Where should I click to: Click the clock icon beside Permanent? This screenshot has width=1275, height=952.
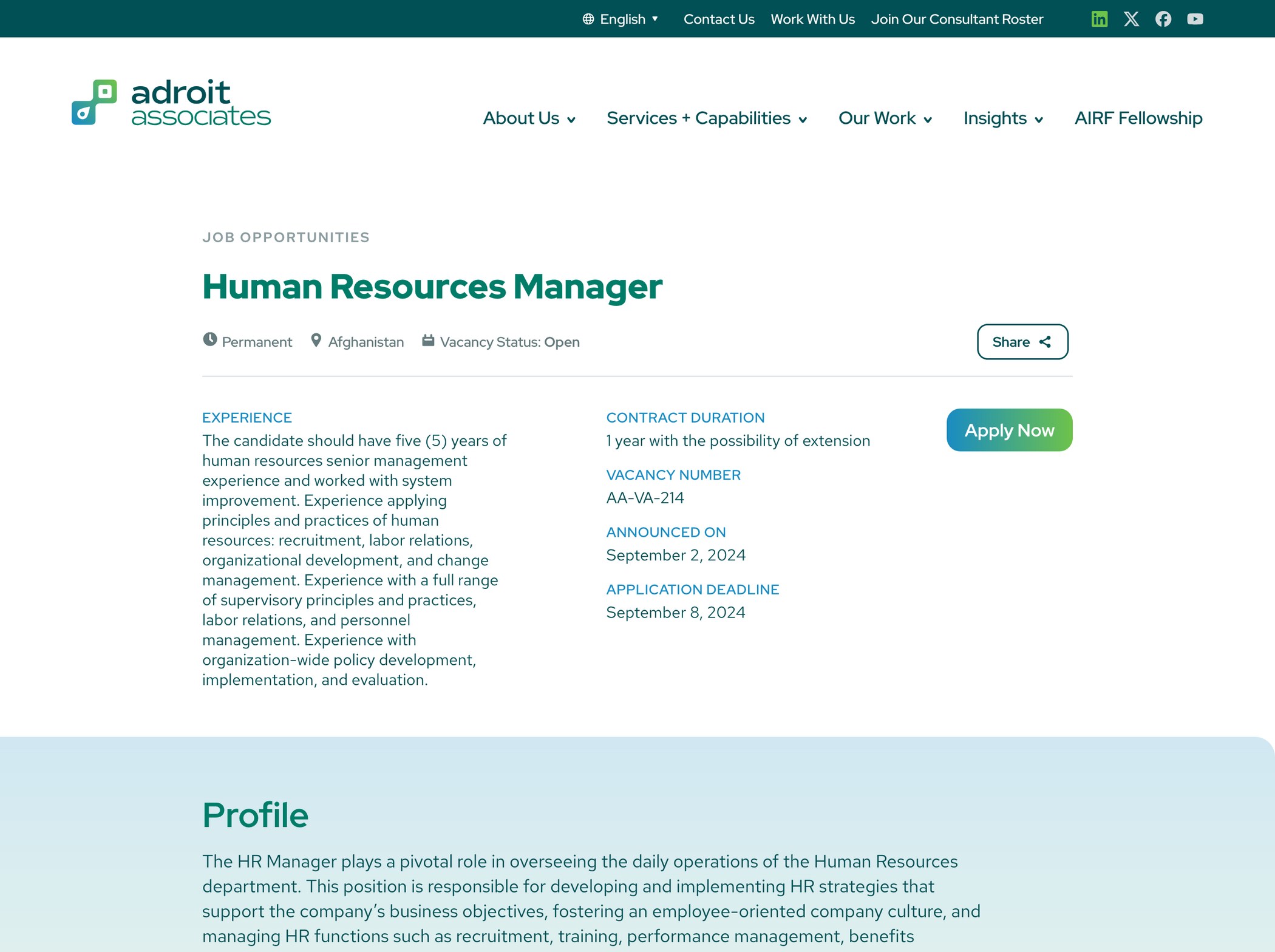pos(210,339)
